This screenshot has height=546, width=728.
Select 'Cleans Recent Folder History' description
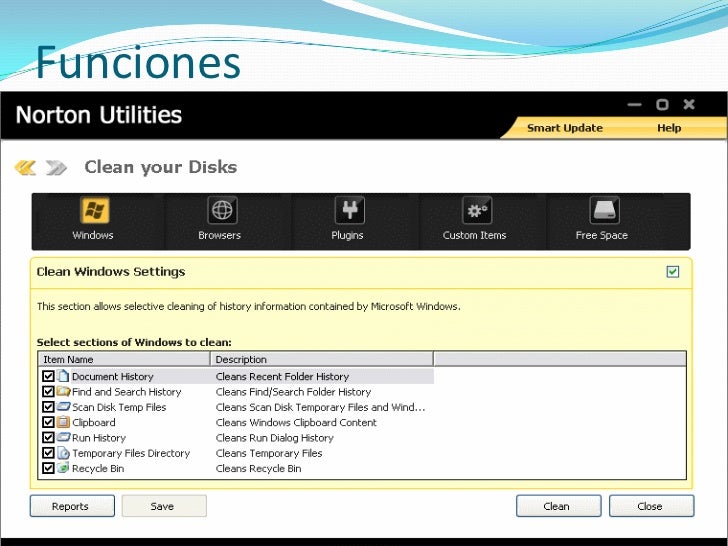282,377
